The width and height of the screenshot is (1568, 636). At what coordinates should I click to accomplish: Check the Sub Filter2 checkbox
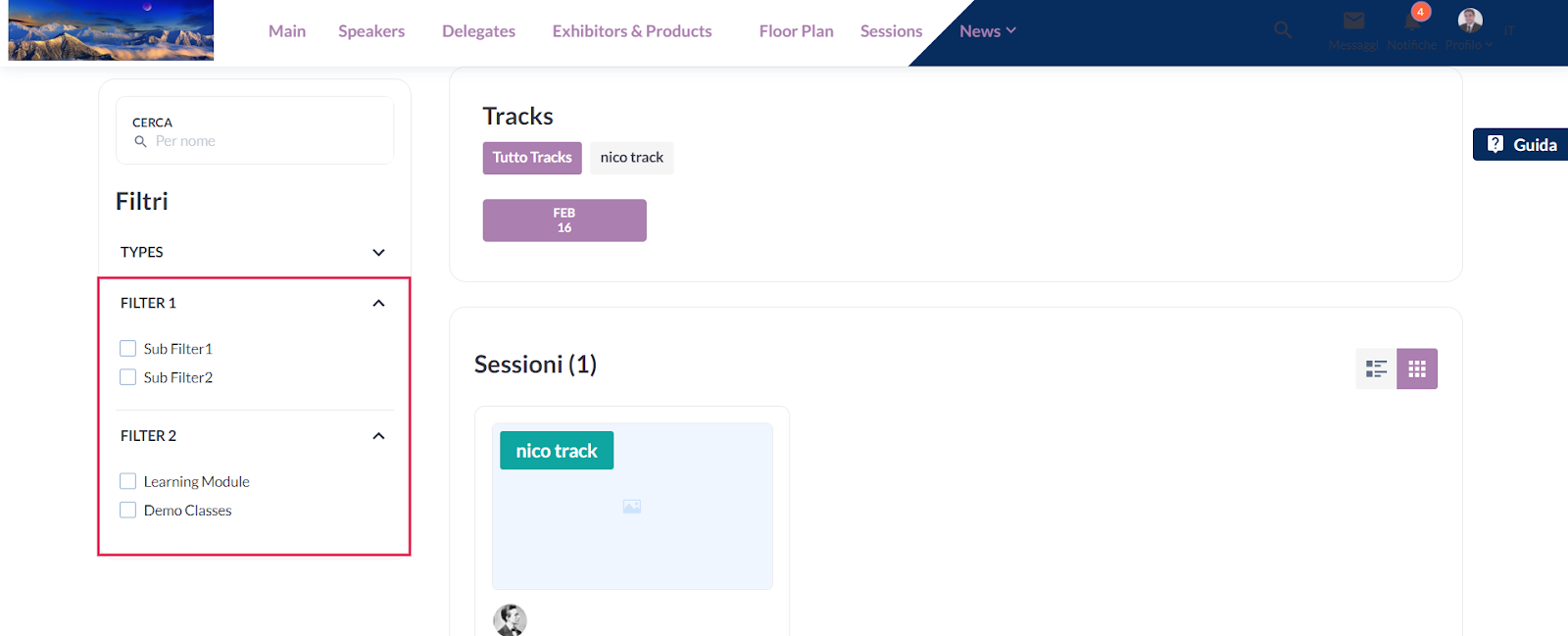pyautogui.click(x=127, y=377)
